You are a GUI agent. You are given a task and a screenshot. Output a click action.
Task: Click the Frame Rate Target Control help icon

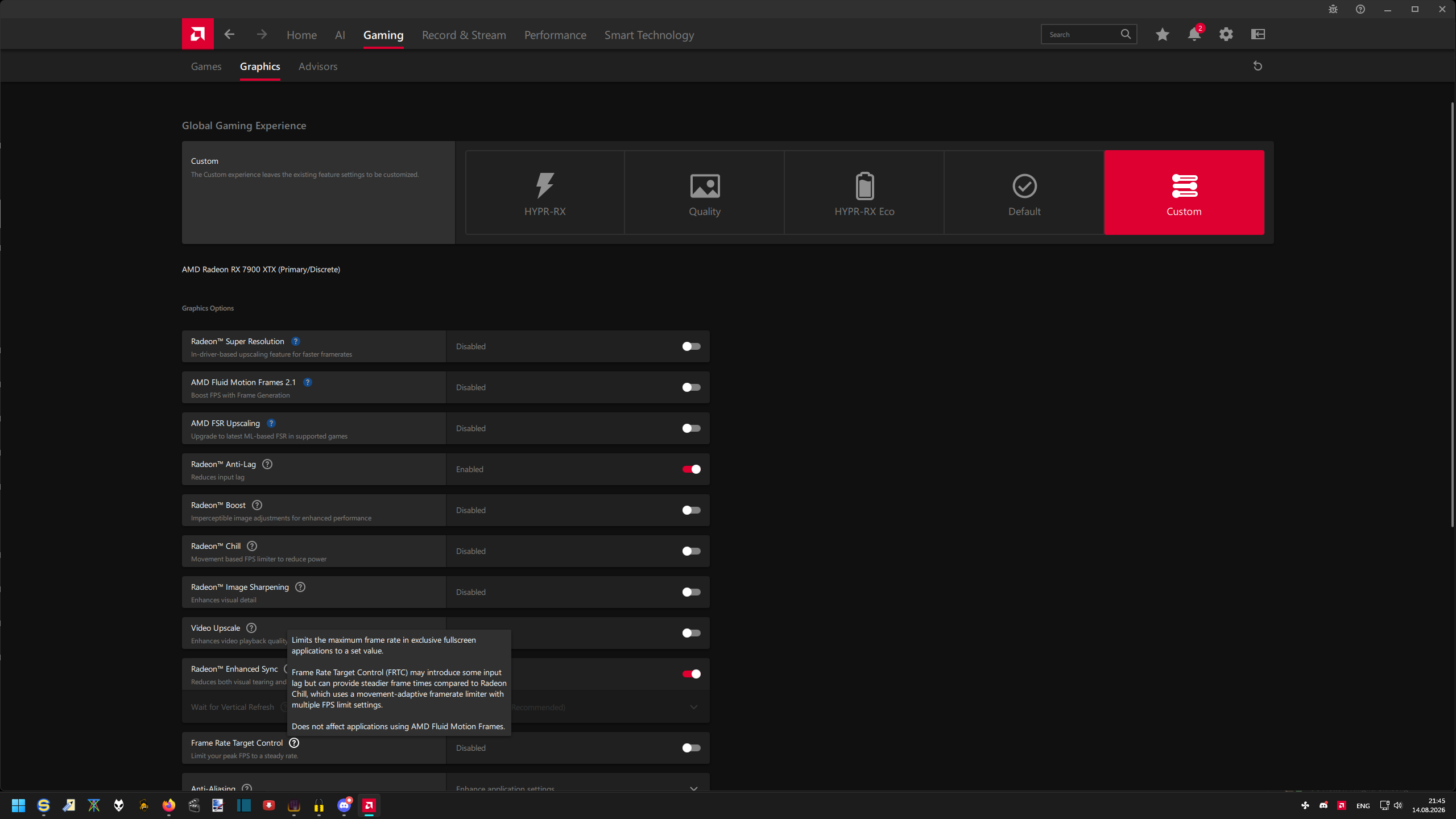point(294,743)
